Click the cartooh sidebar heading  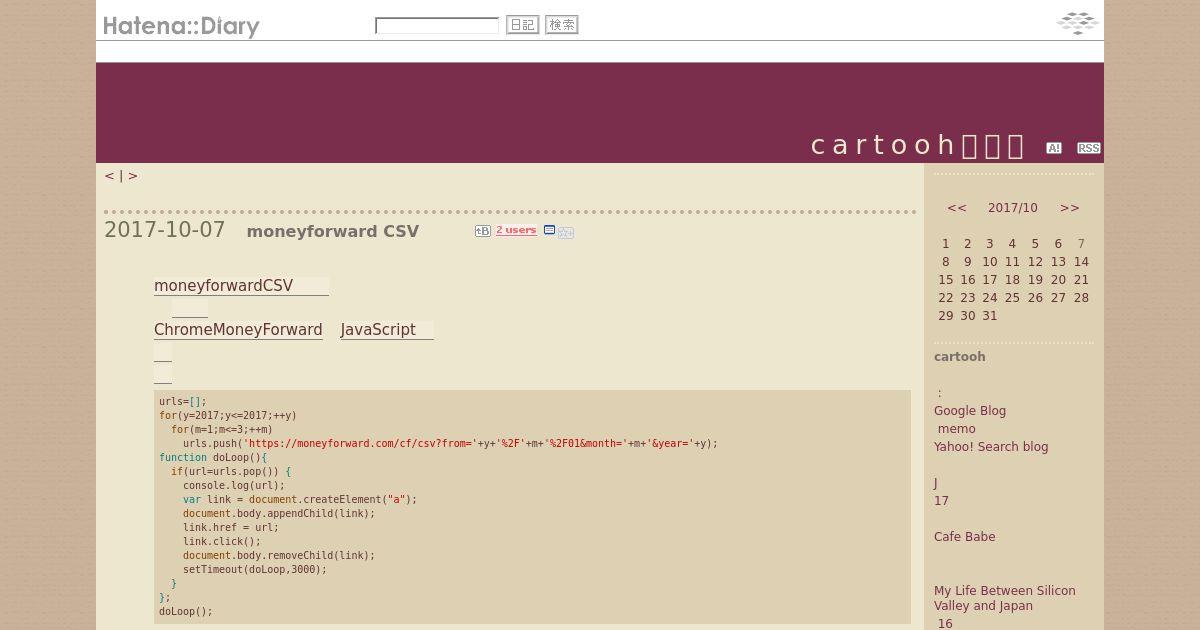(x=960, y=357)
